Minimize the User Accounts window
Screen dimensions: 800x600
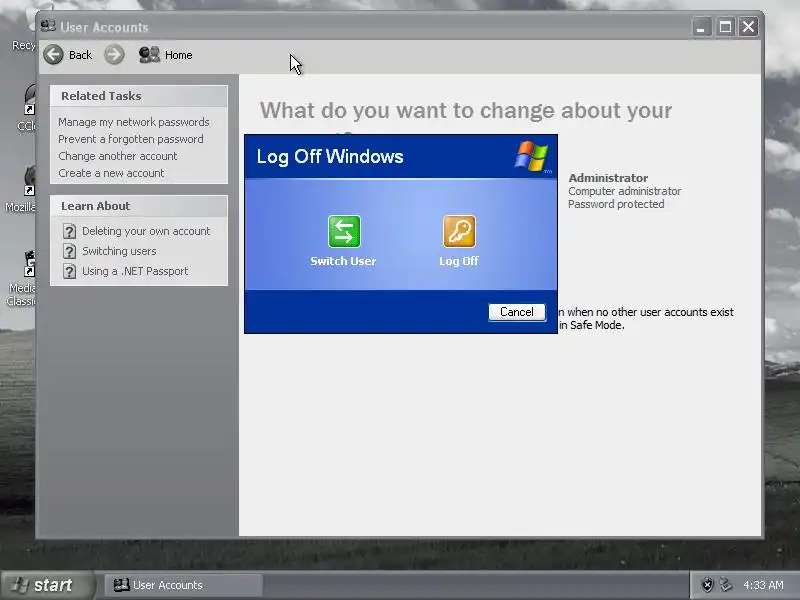702,27
